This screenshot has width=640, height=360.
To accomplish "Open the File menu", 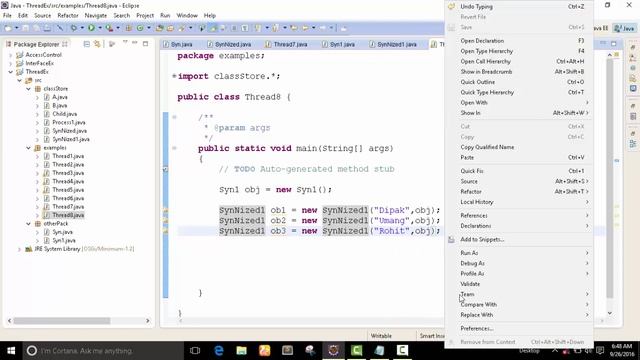I will (7, 16).
